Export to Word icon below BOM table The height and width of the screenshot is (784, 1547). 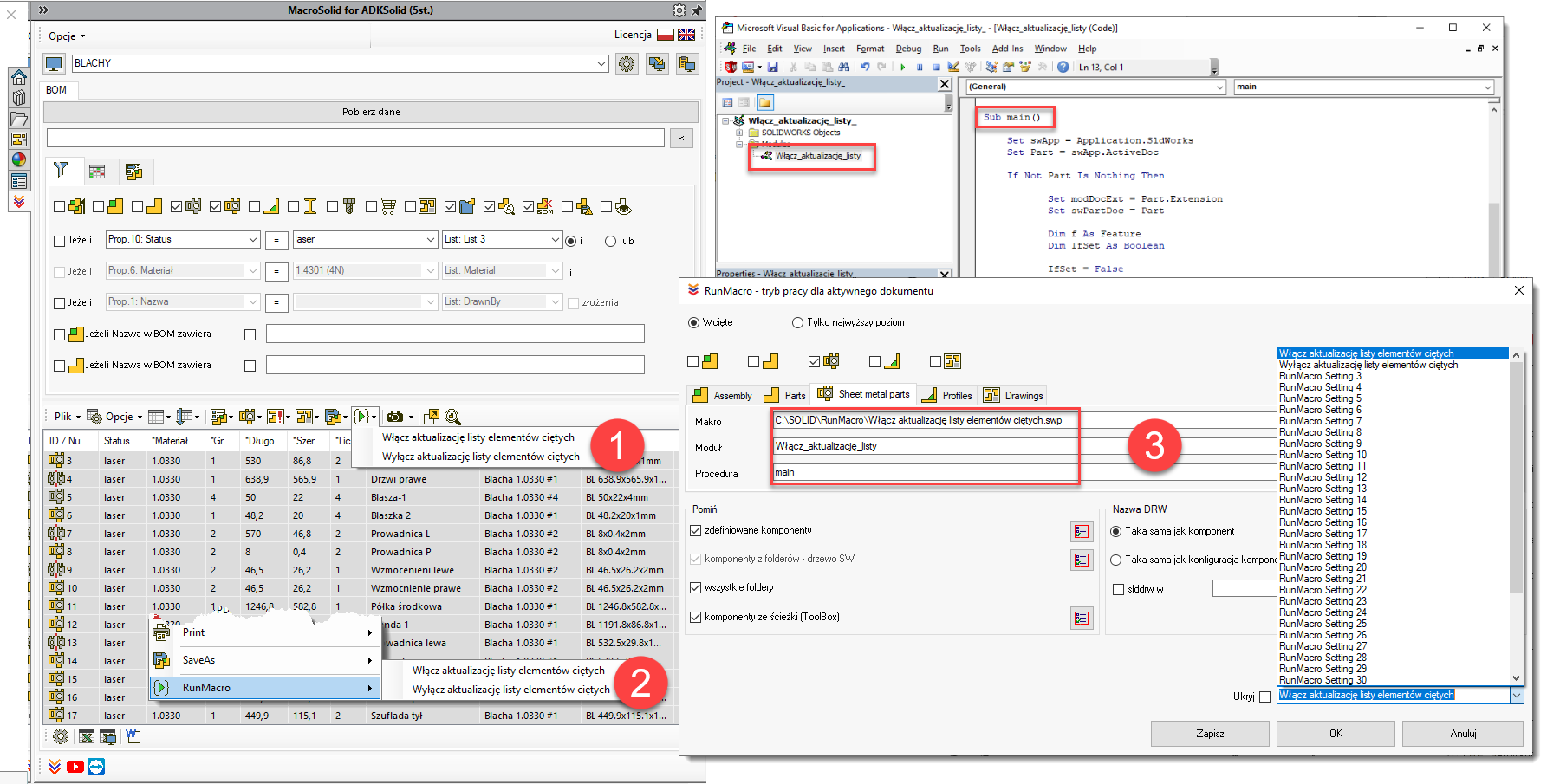click(133, 736)
